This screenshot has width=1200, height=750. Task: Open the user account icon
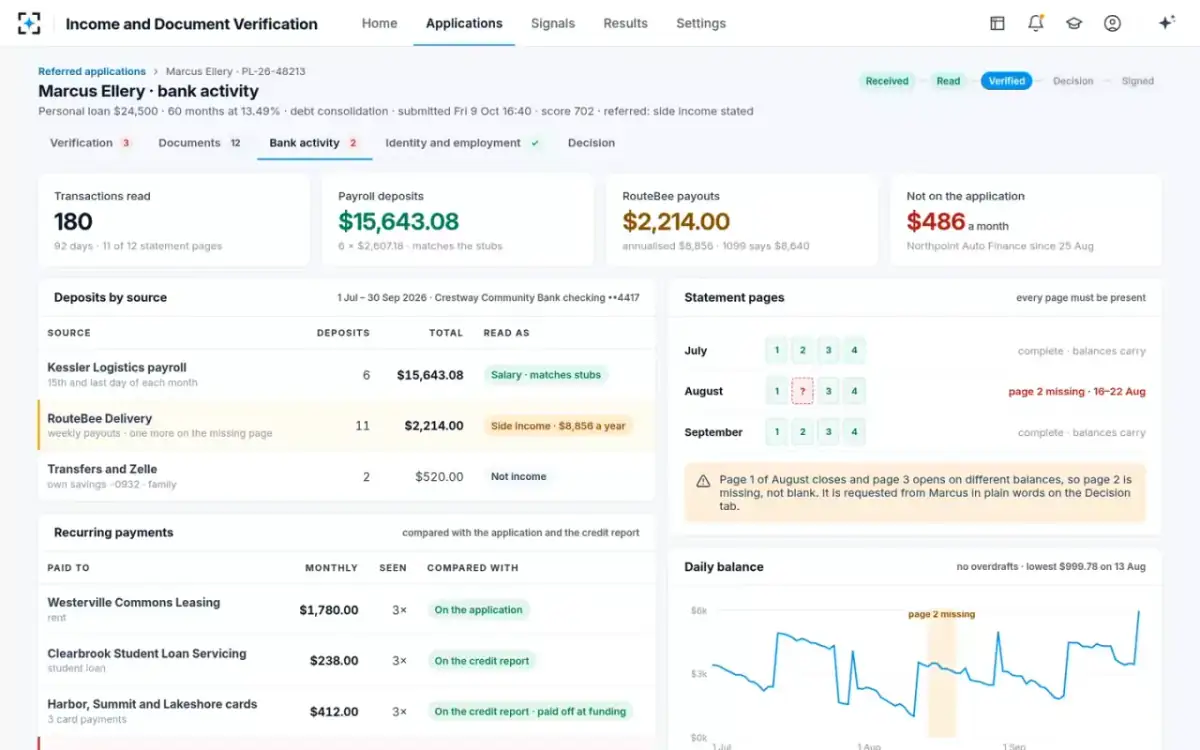click(1112, 23)
